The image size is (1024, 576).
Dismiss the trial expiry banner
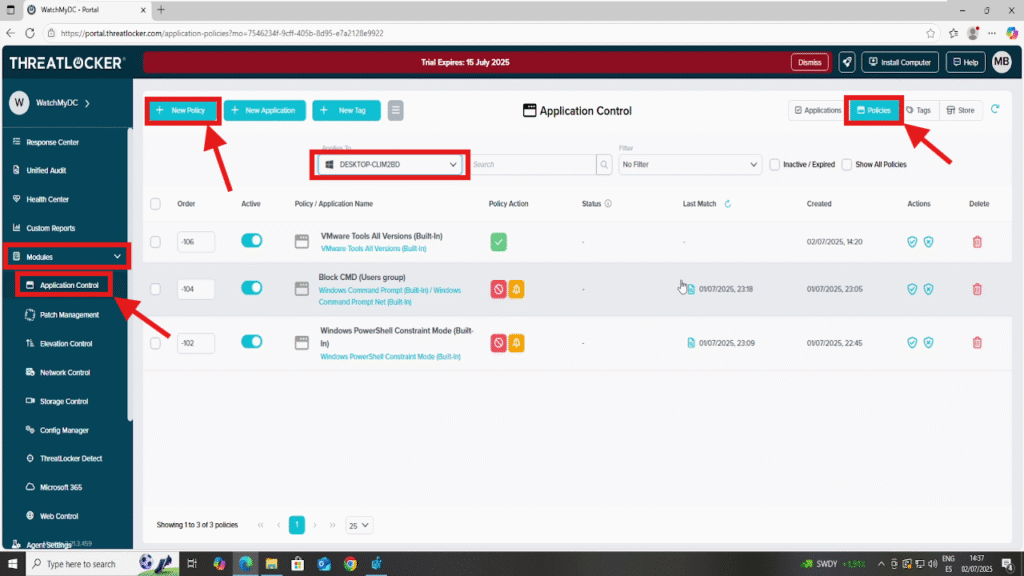810,62
